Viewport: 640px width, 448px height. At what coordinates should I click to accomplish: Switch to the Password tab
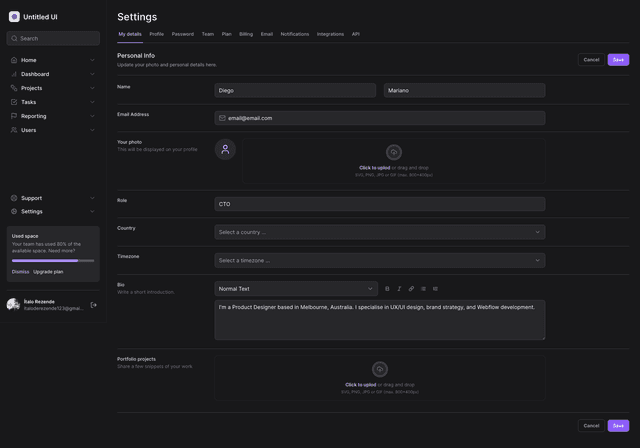tap(183, 34)
